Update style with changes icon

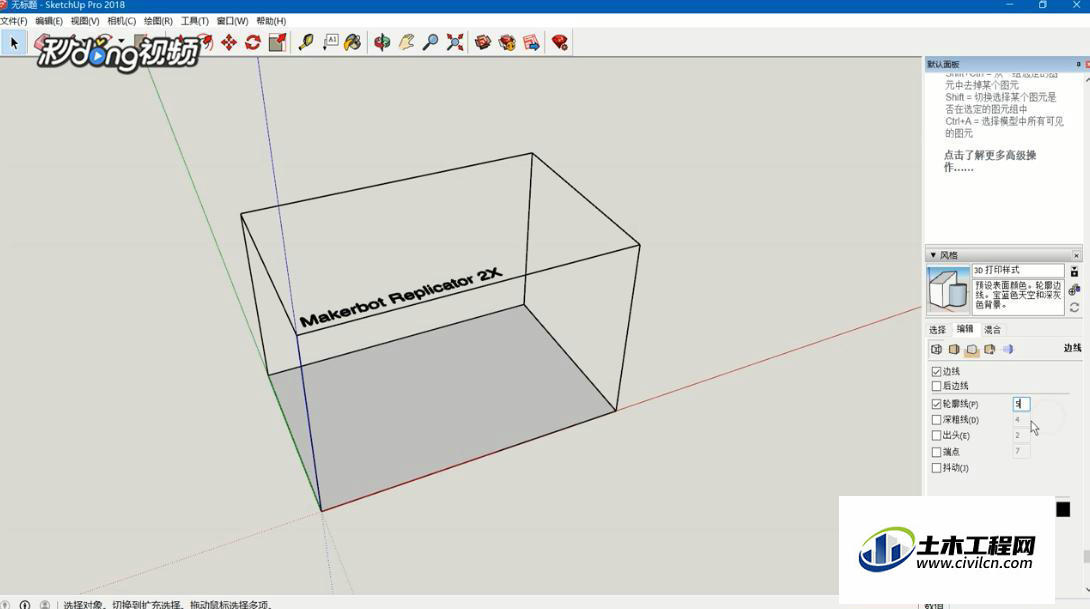point(1075,307)
